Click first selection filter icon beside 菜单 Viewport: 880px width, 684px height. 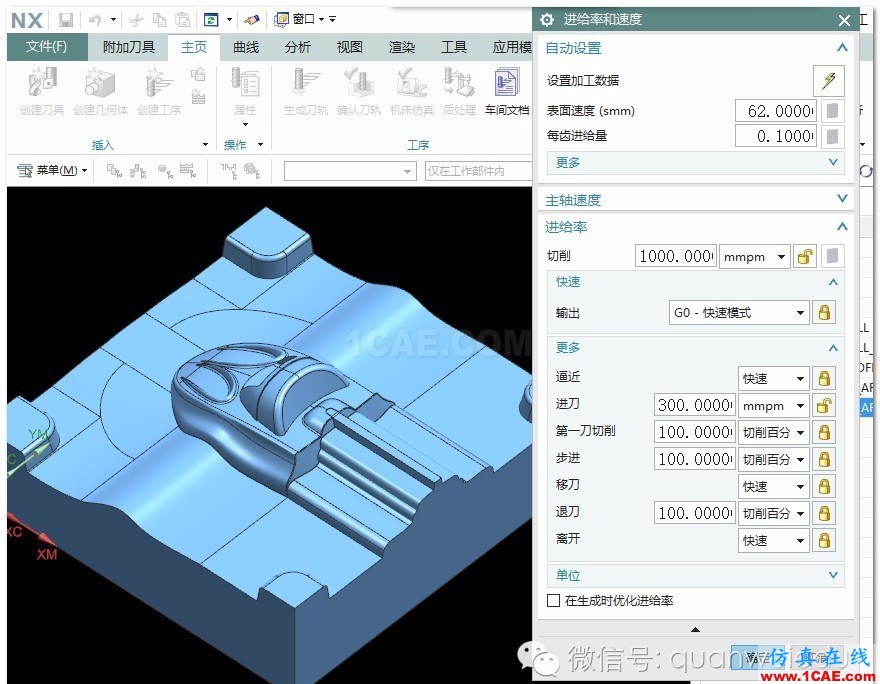coord(114,171)
